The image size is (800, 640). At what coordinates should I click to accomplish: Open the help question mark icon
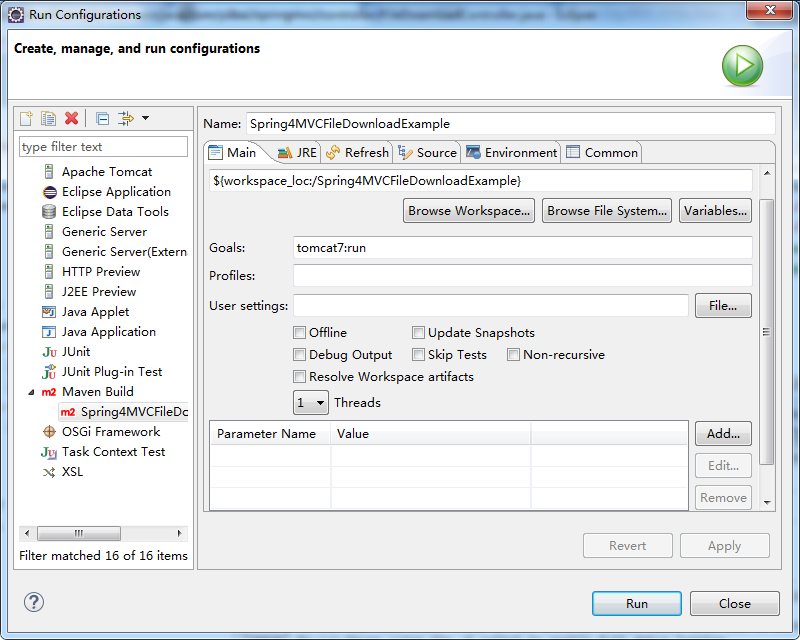tap(34, 602)
